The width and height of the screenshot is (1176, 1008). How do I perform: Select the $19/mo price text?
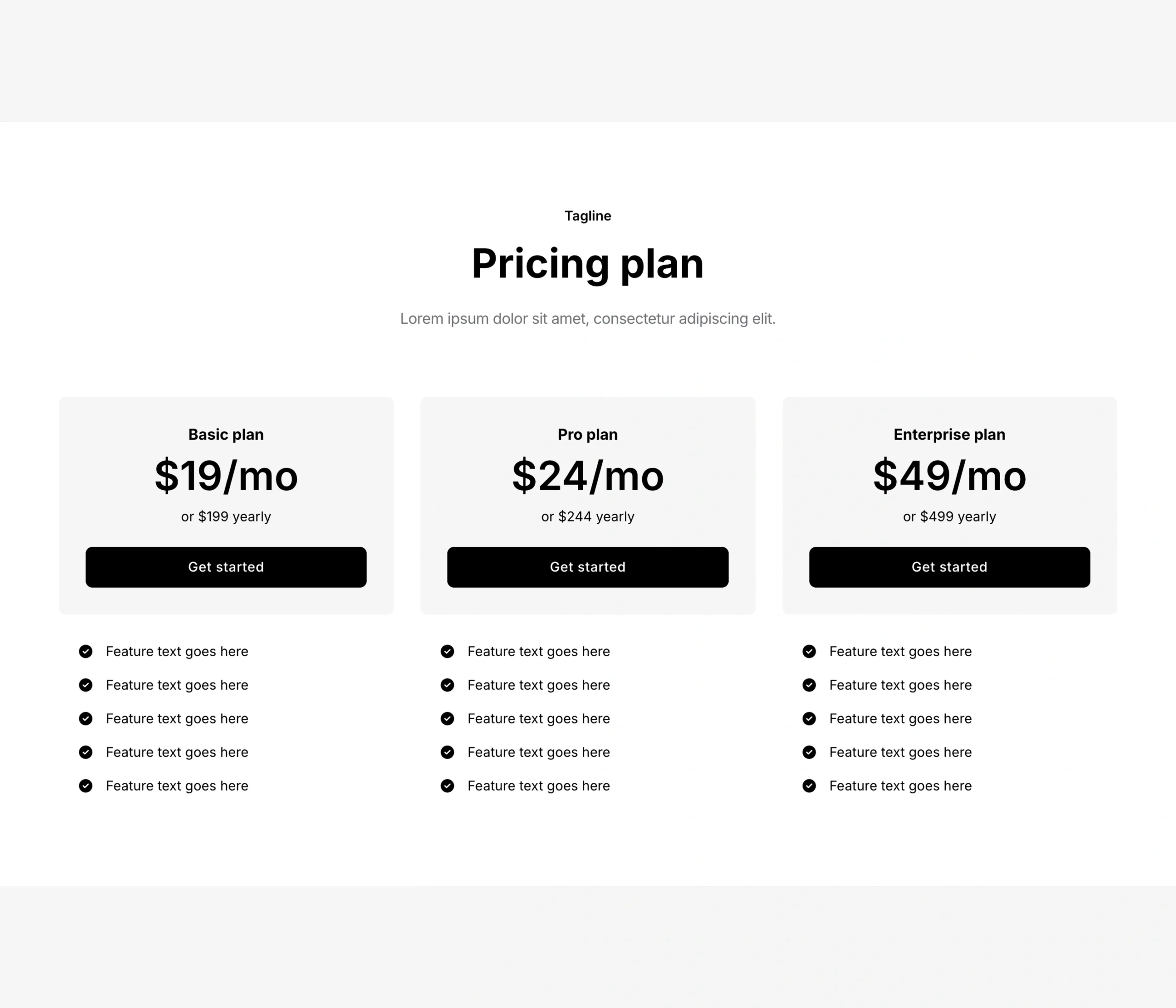point(226,476)
